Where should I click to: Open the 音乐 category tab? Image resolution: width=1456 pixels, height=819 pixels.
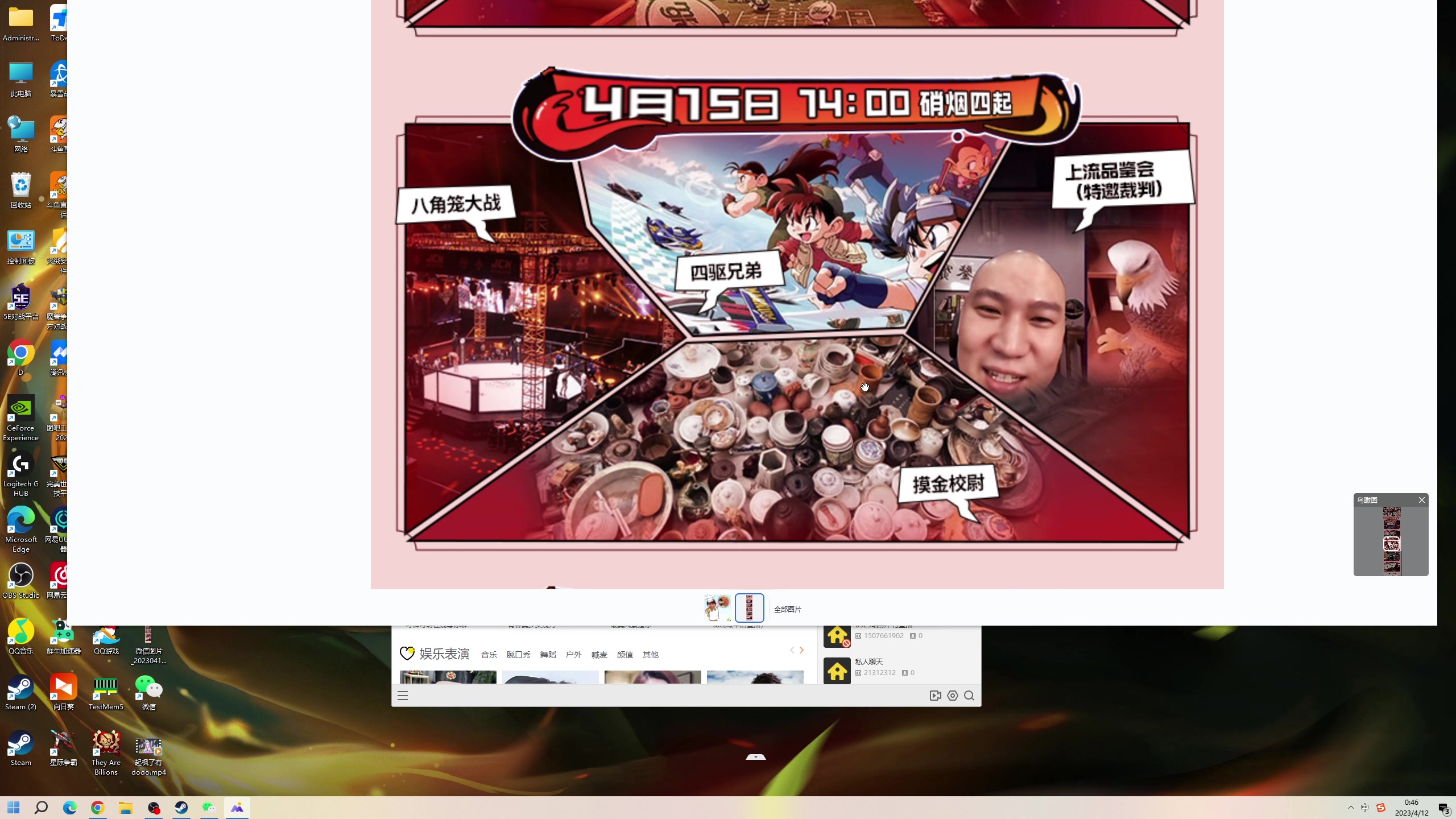pos(489,655)
